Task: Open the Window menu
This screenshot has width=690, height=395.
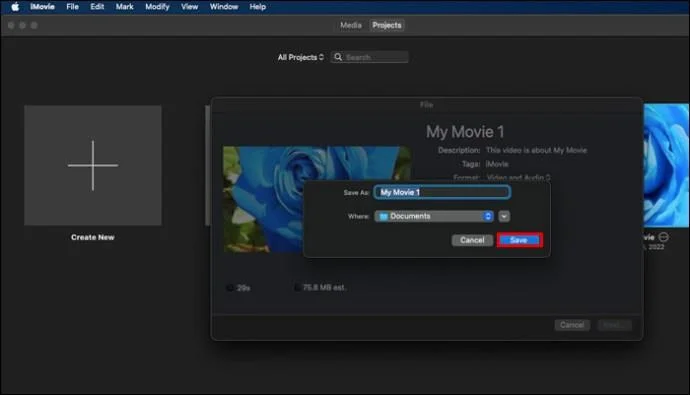Action: [224, 7]
